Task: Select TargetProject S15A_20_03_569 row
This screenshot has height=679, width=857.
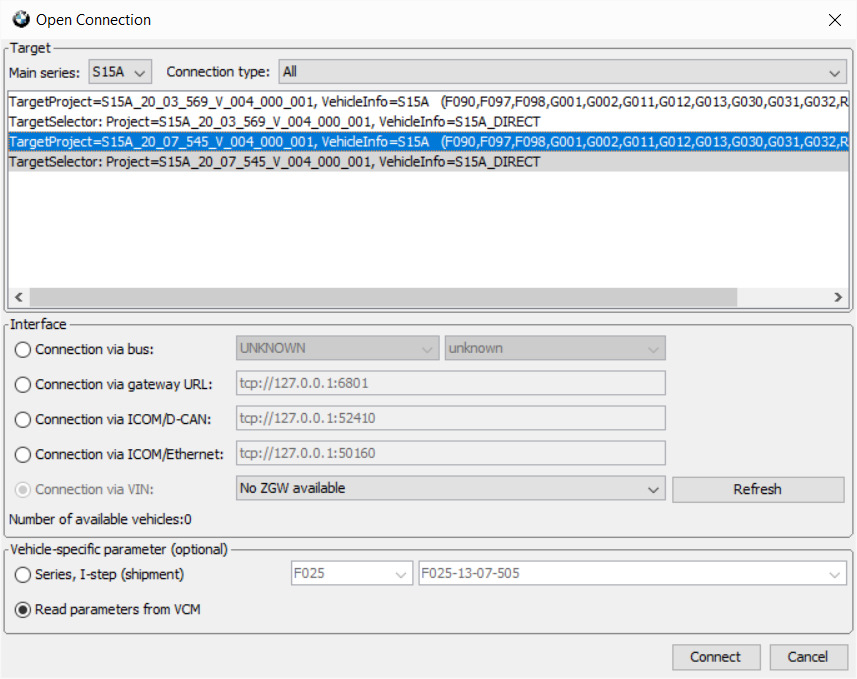Action: click(428, 102)
